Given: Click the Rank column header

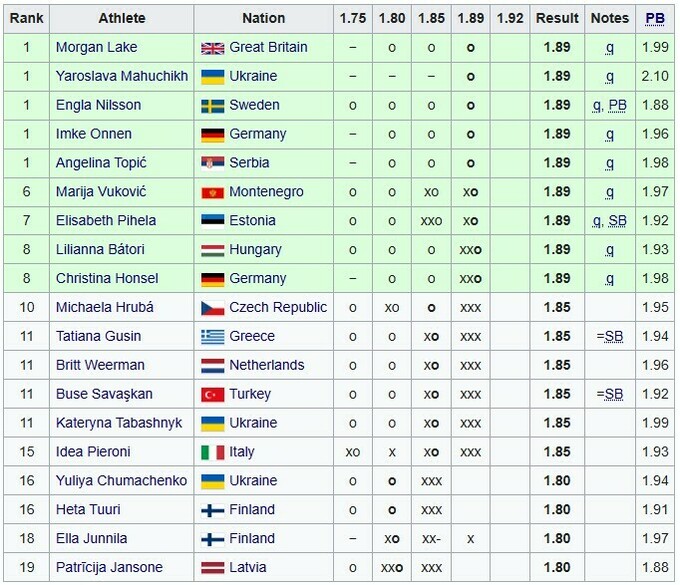Looking at the screenshot, I should 27,18.
